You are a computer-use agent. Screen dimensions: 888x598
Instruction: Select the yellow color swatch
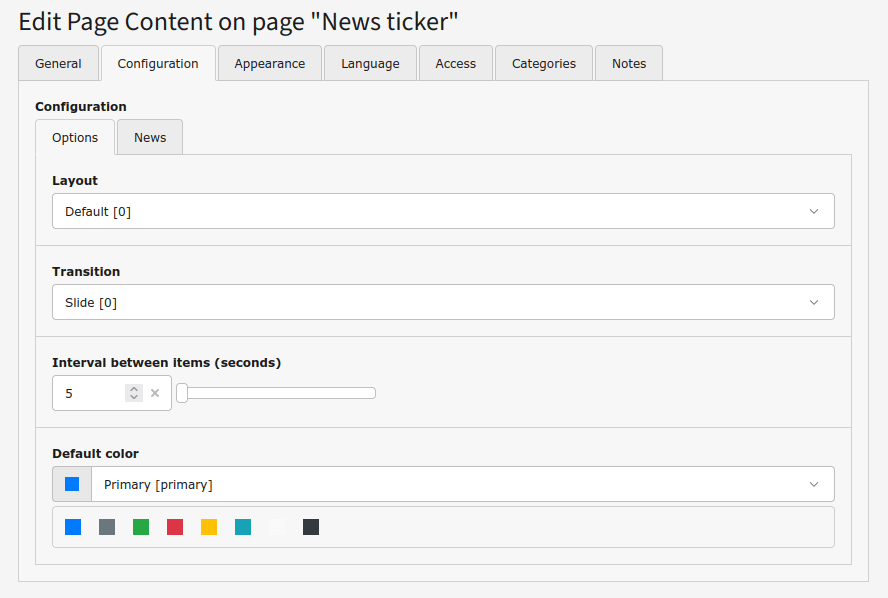(x=209, y=527)
